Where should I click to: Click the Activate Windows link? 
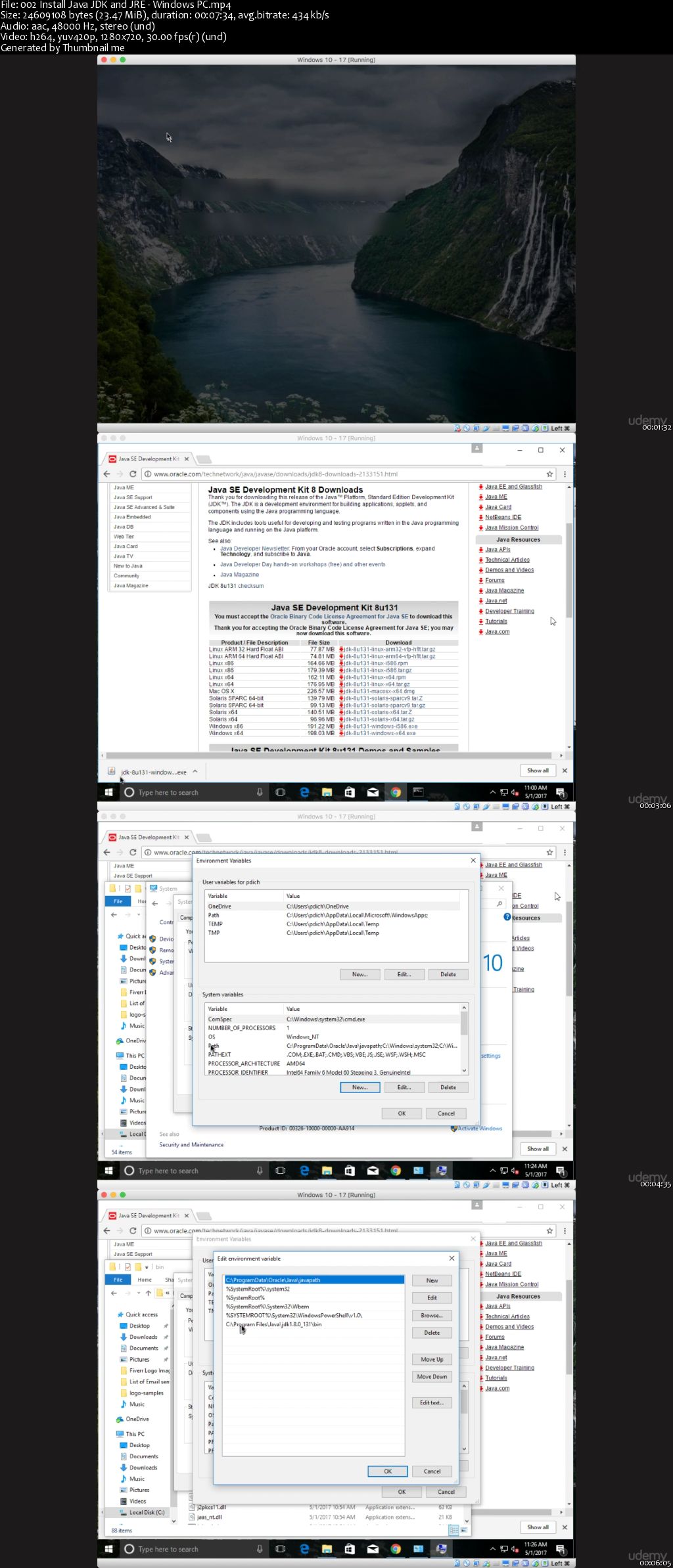(x=480, y=1128)
